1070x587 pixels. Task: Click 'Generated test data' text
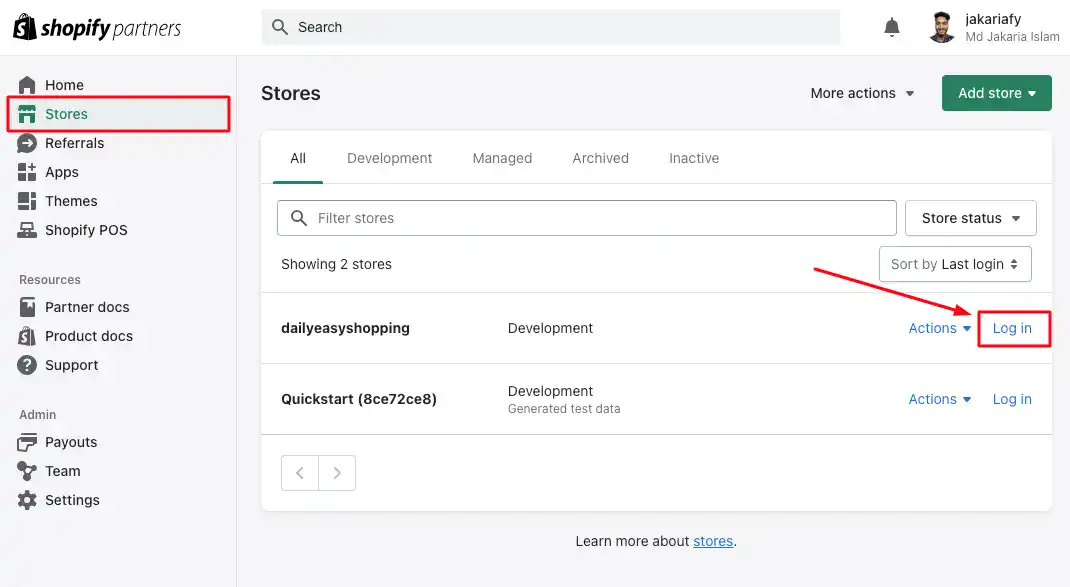tap(564, 409)
